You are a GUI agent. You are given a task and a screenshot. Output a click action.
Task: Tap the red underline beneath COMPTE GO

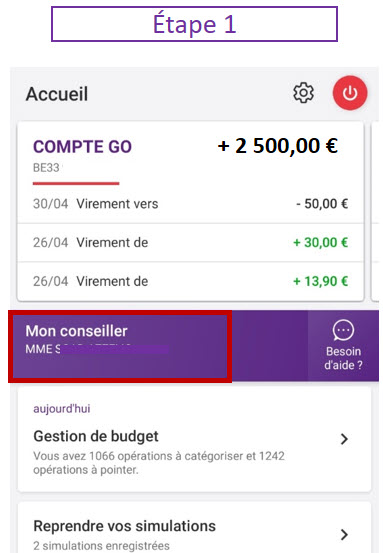click(x=76, y=183)
